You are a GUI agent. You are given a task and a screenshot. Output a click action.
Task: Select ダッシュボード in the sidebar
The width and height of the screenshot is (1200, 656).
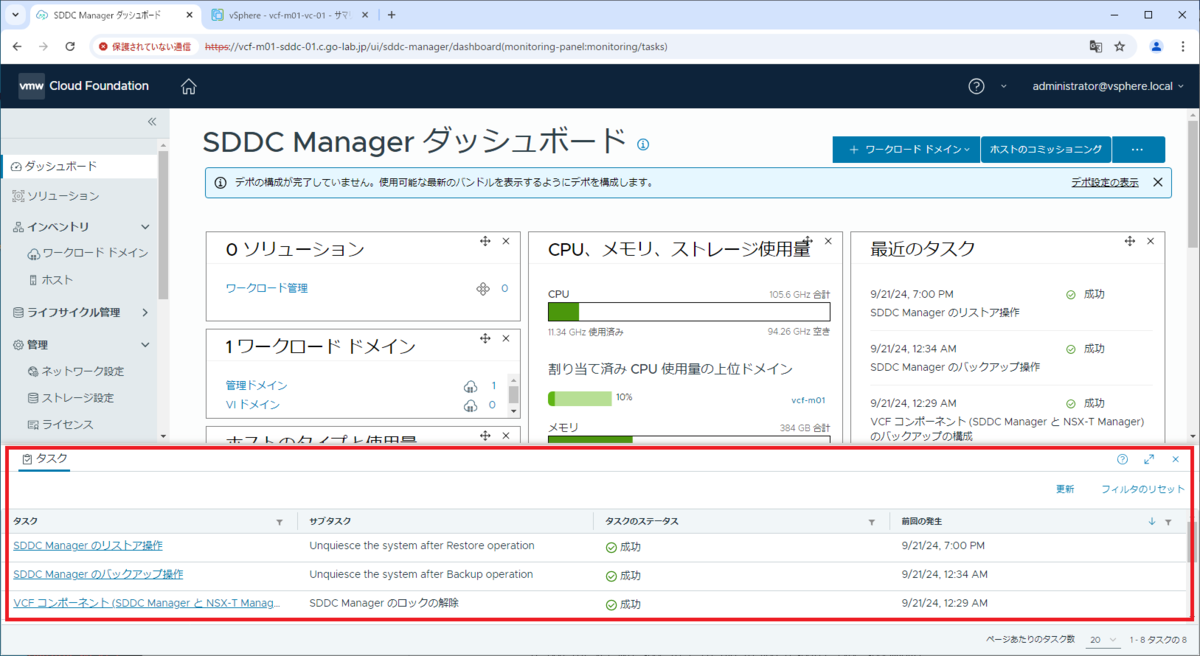click(x=61, y=165)
